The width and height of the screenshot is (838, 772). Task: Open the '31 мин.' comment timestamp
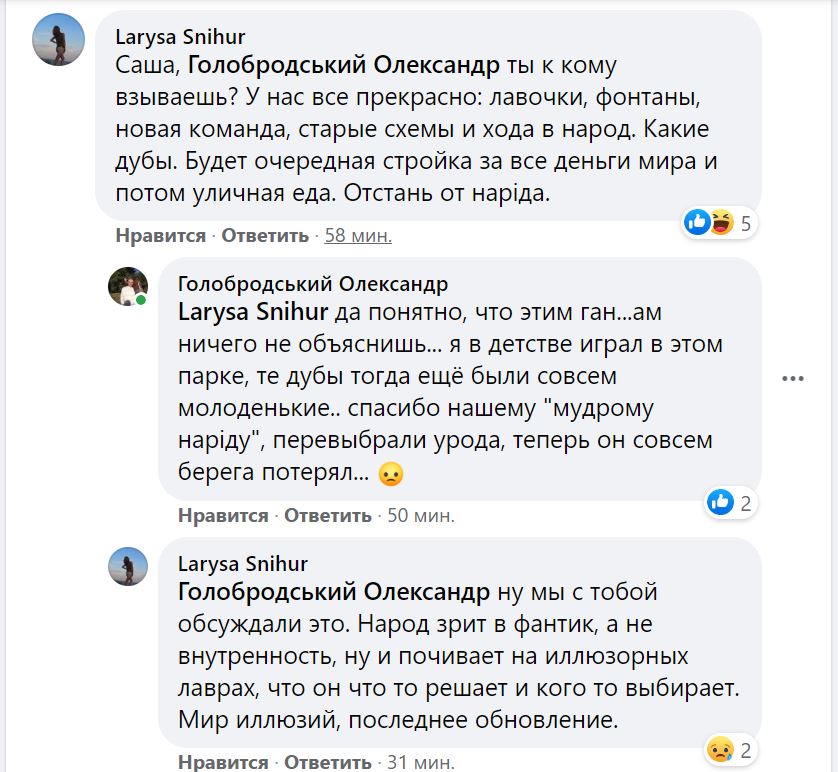tap(420, 762)
